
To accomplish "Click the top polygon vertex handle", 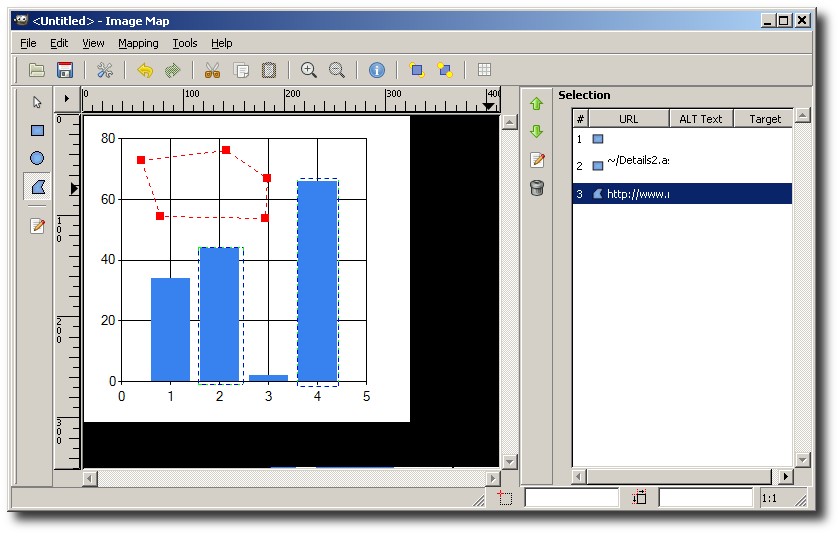I will click(x=226, y=150).
